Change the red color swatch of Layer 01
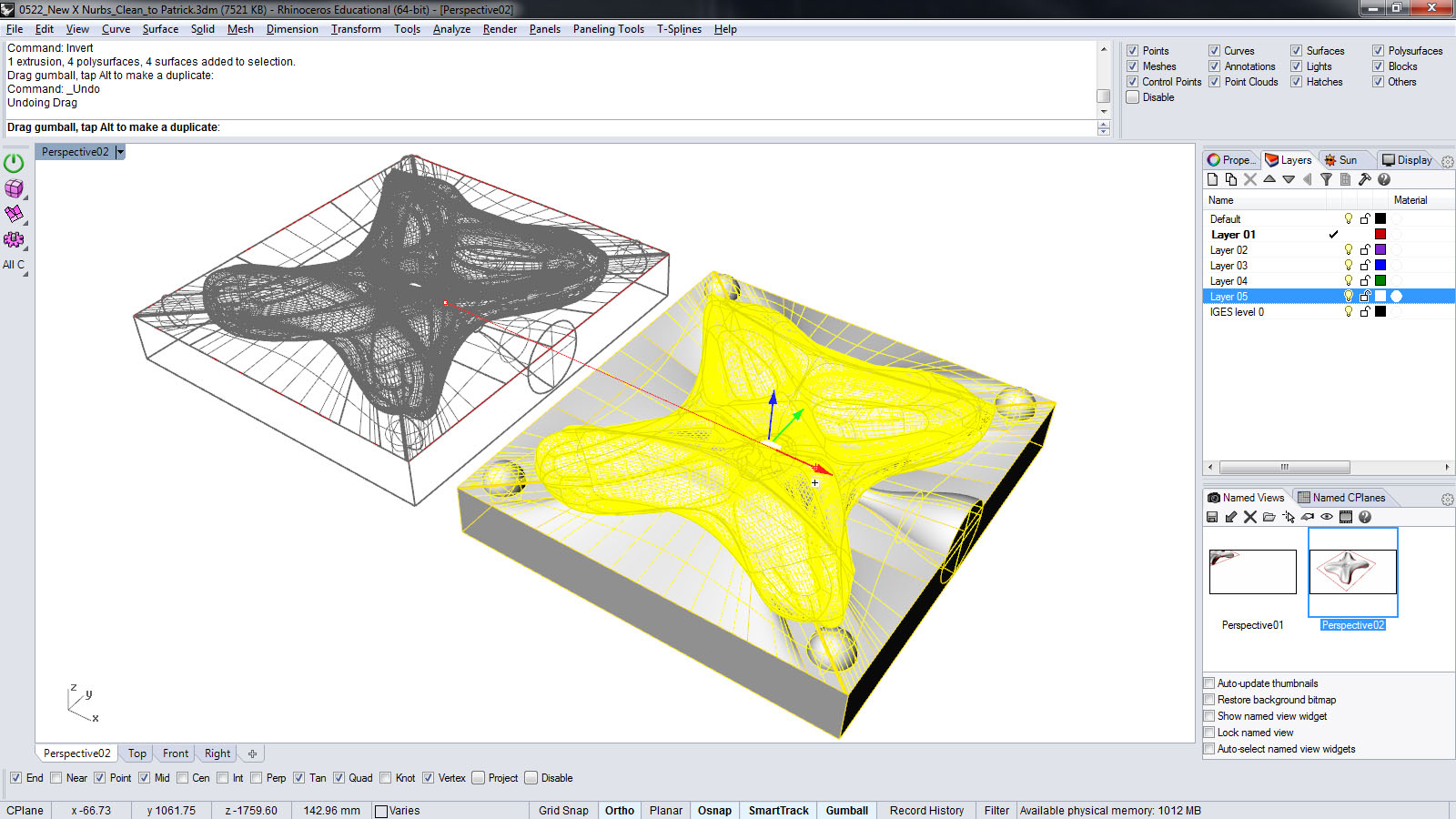1456x819 pixels. point(1380,235)
